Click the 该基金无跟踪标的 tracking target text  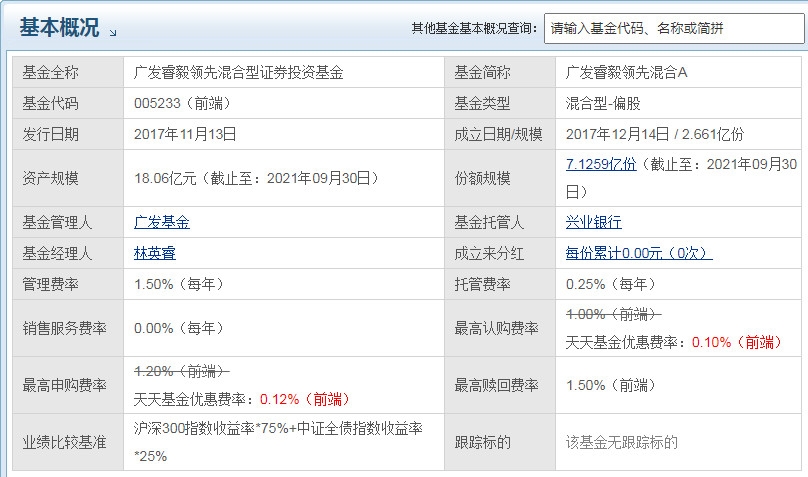(x=621, y=442)
